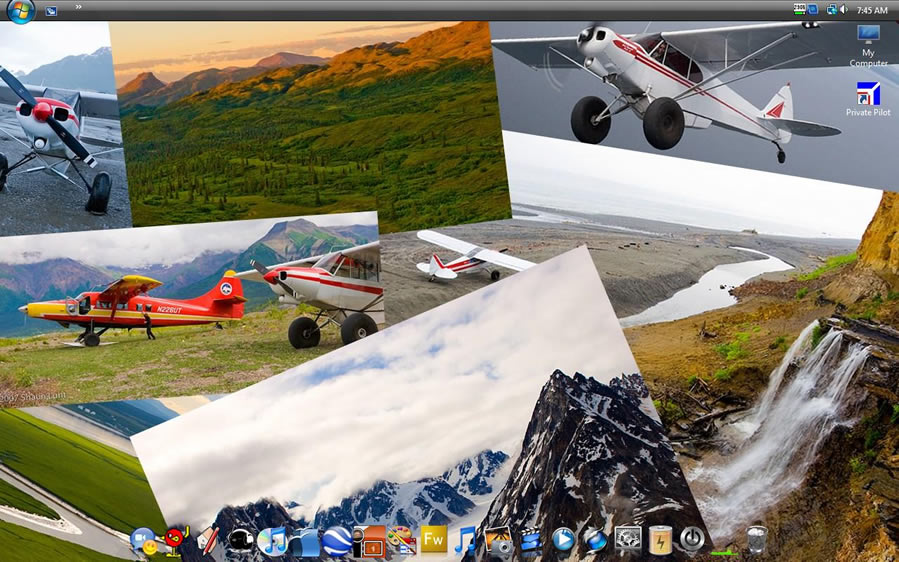Open the gear system settings dock icon
The height and width of the screenshot is (562, 899).
[627, 540]
